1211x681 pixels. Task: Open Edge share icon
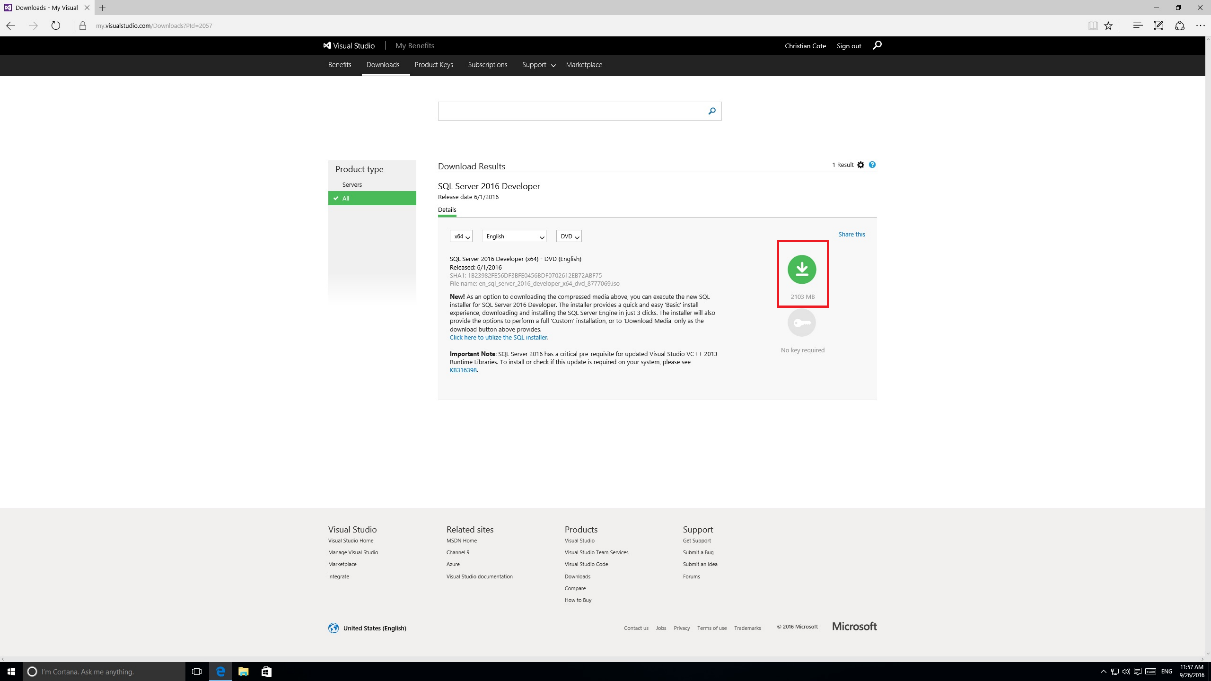tap(1180, 24)
